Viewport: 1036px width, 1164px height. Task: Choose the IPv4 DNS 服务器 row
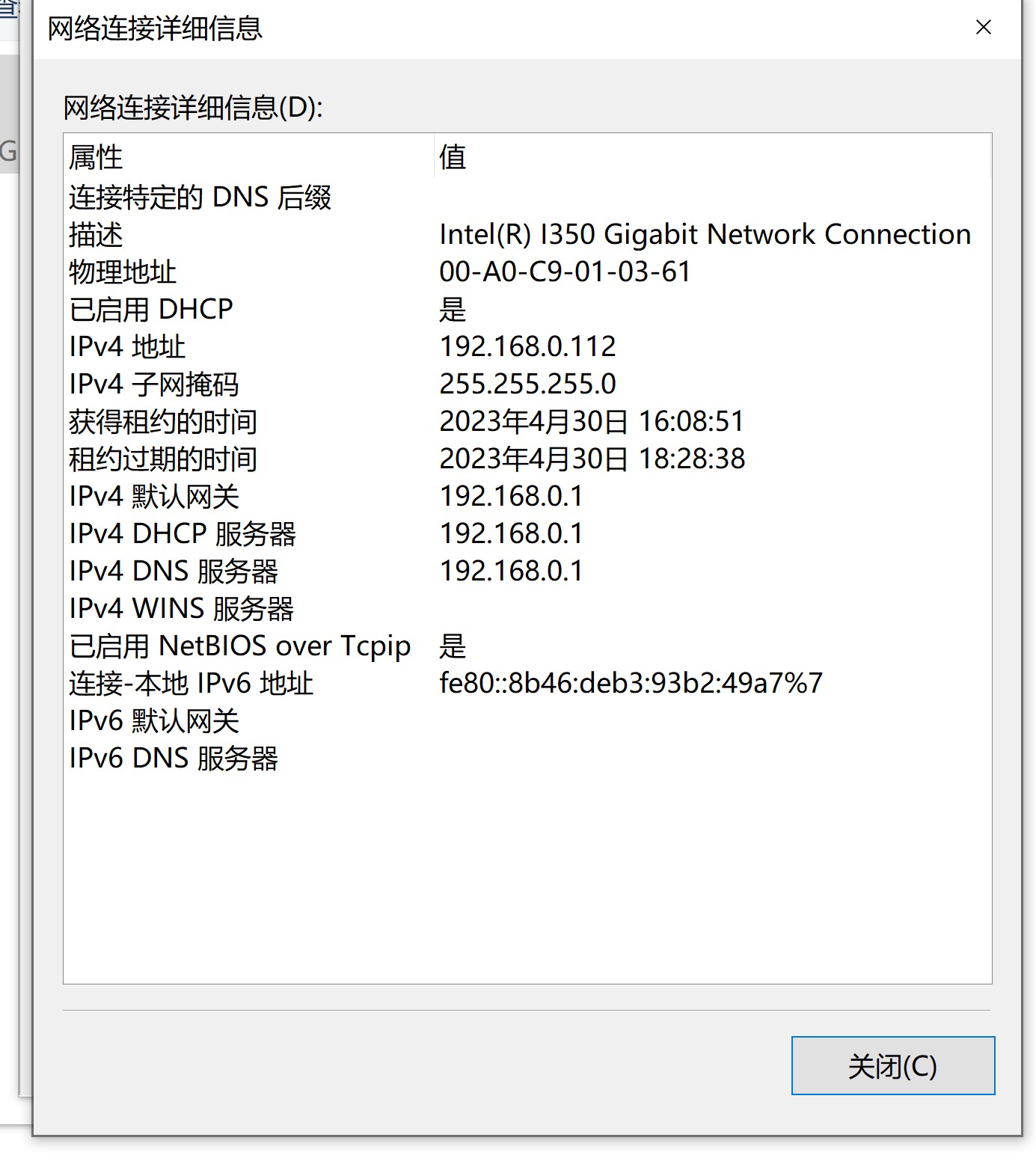coord(174,572)
